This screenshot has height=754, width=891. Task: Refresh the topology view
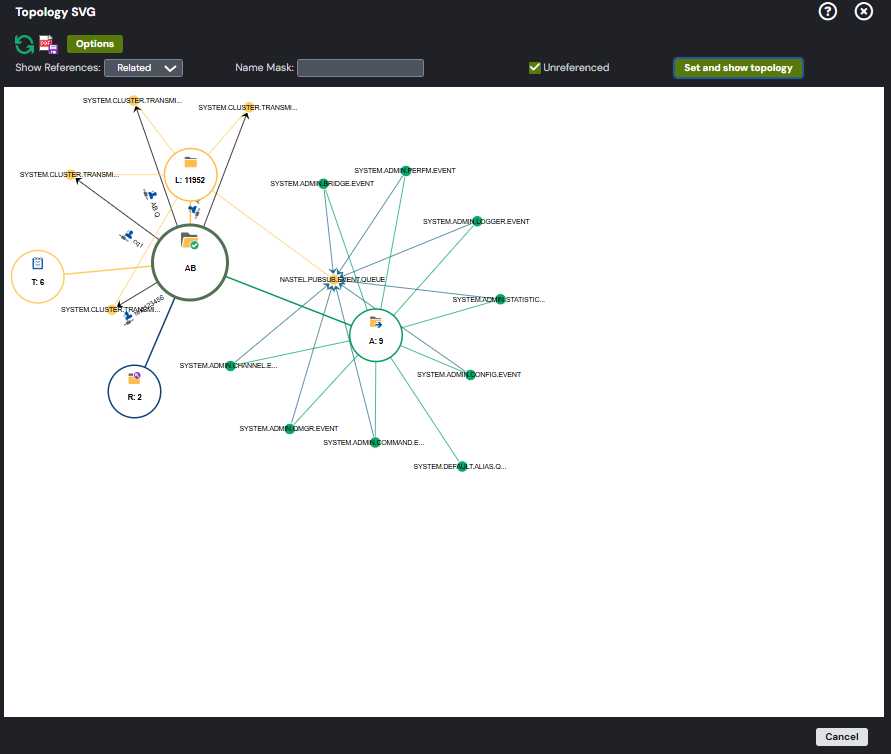24,44
